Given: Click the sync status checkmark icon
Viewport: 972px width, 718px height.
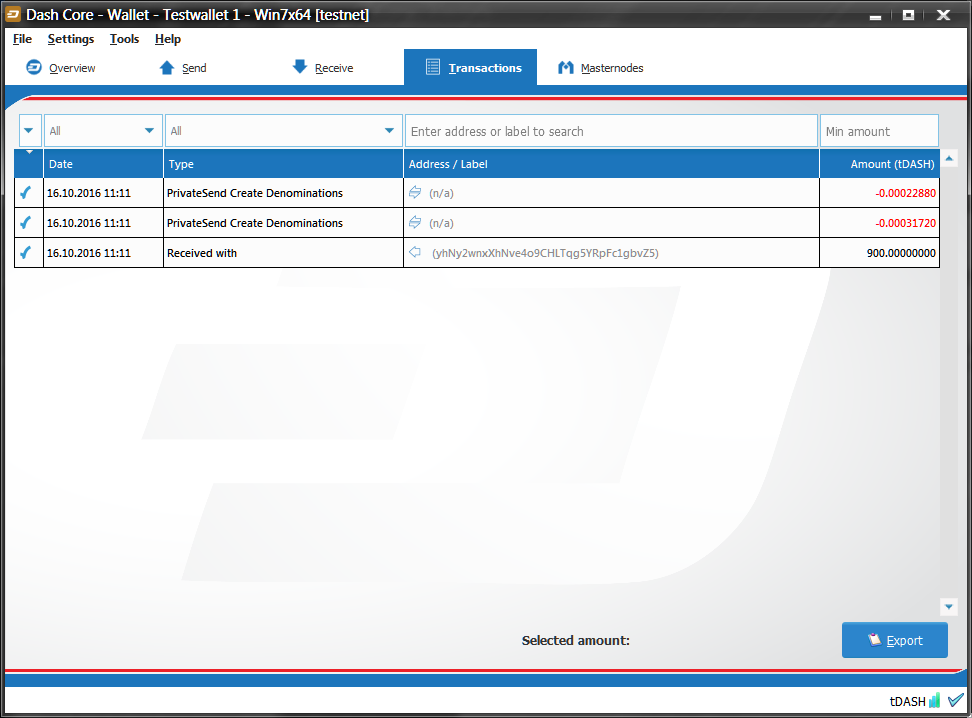Looking at the screenshot, I should click(955, 700).
